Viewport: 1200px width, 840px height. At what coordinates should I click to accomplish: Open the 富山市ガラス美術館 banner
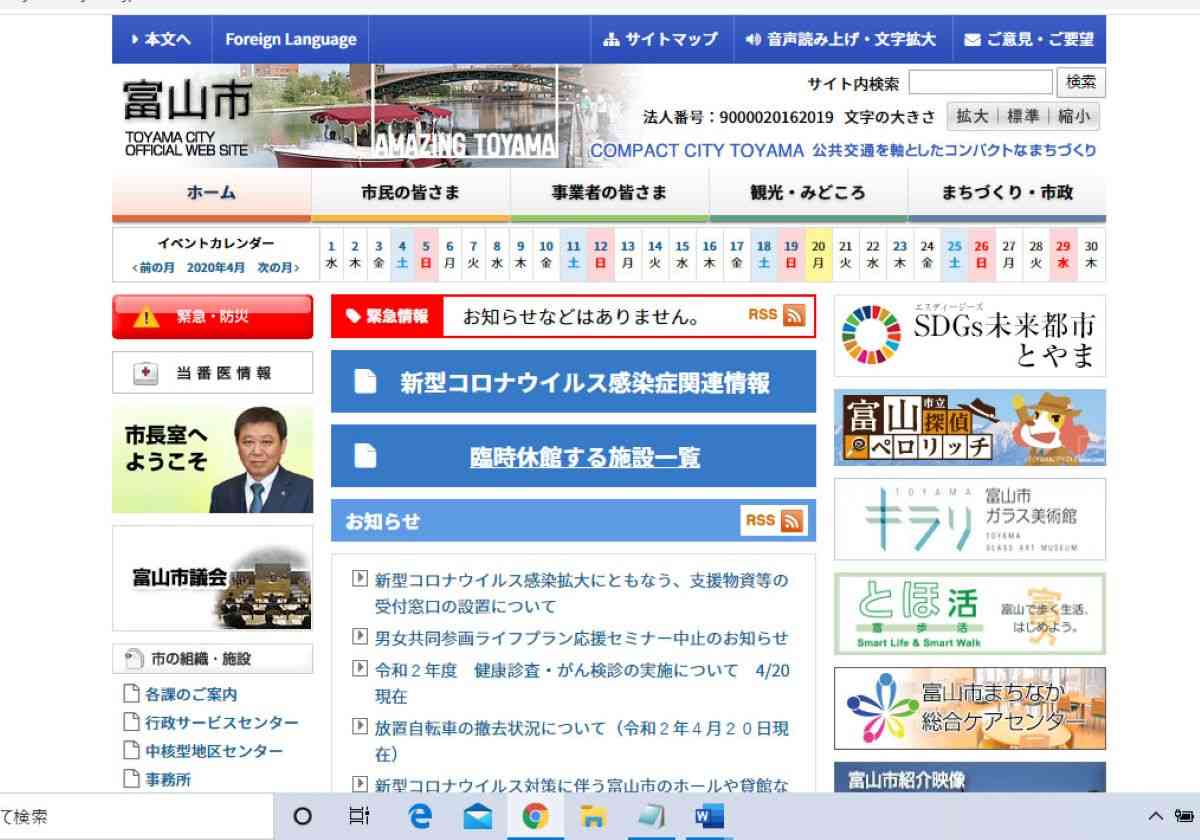coord(970,519)
